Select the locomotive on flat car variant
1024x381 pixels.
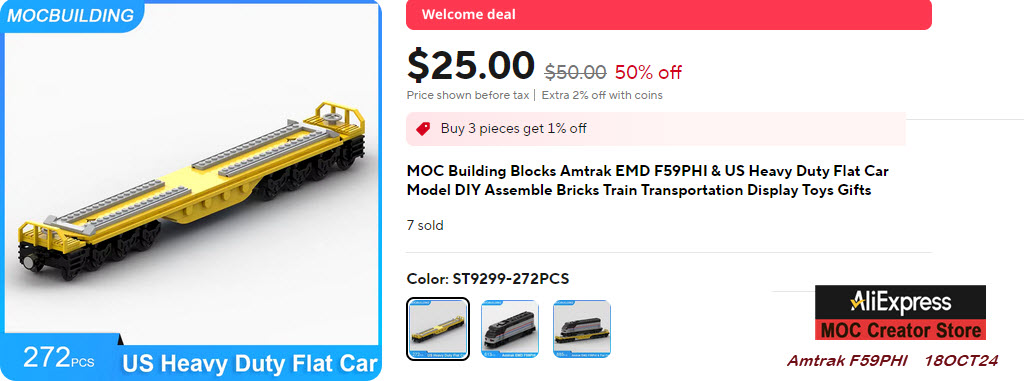tap(581, 329)
